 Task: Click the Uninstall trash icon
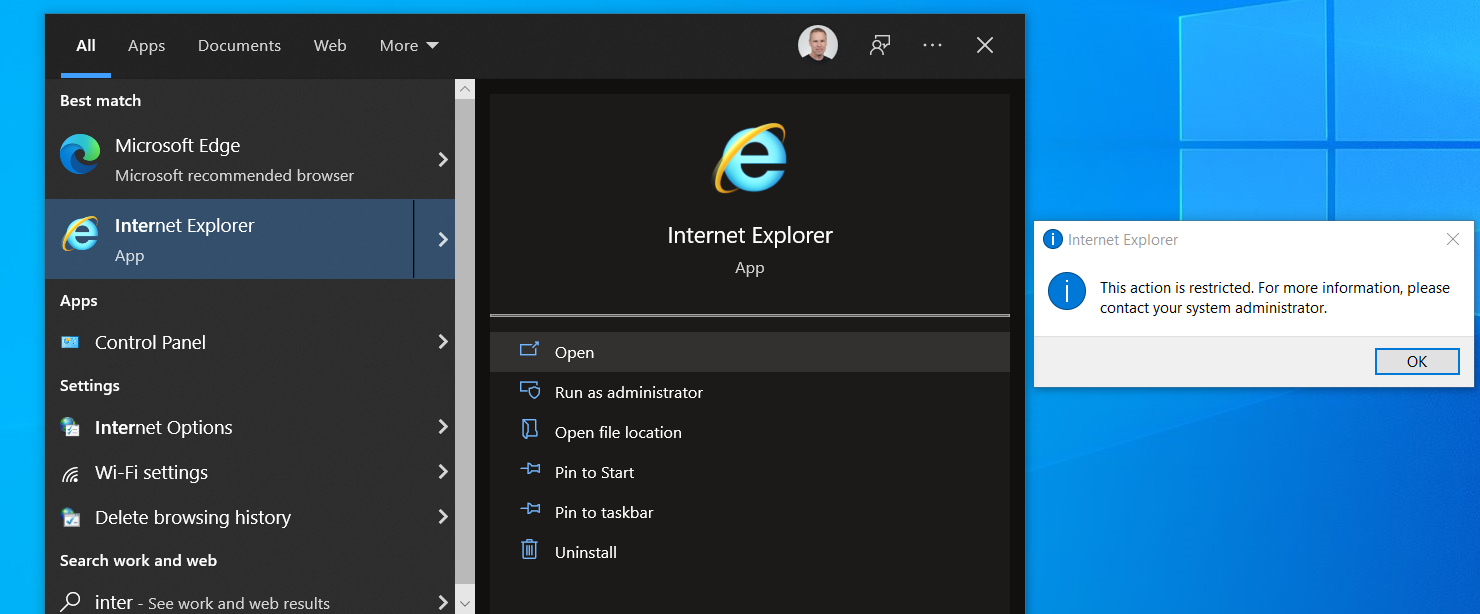click(x=530, y=551)
